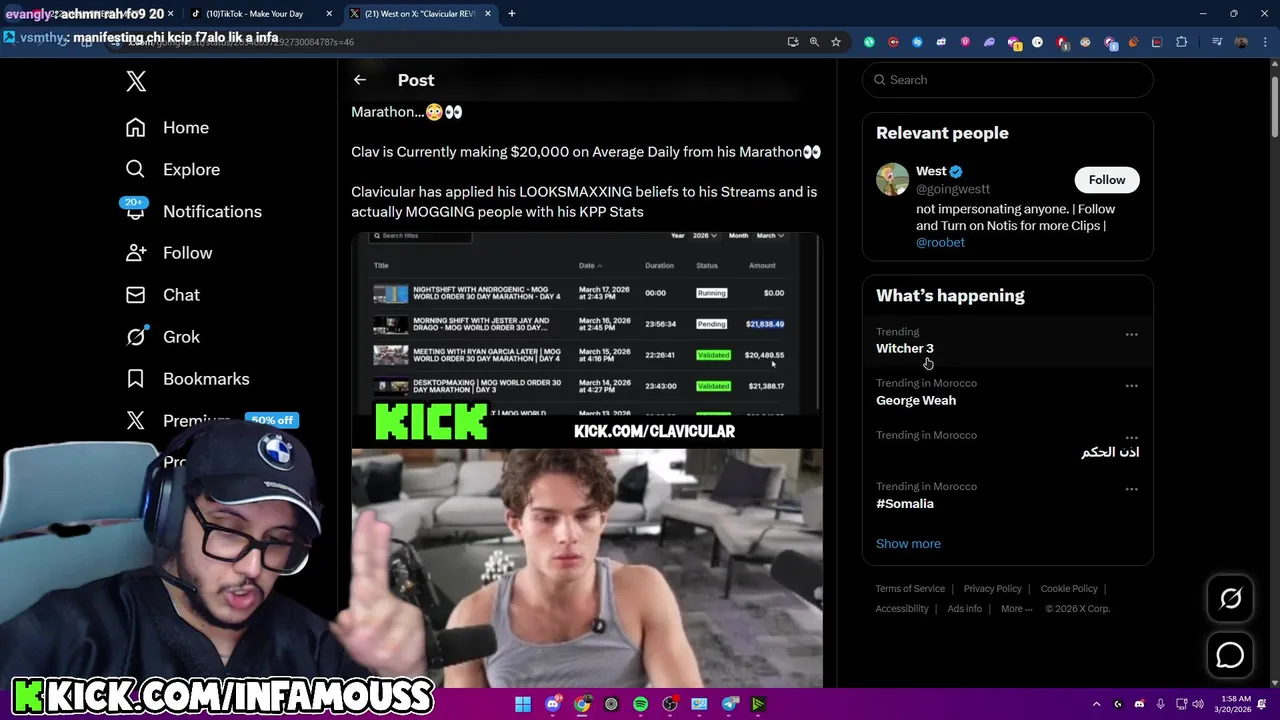Viewport: 1280px width, 720px height.
Task: Open more options for #Somalia trend
Action: pyautogui.click(x=1131, y=489)
